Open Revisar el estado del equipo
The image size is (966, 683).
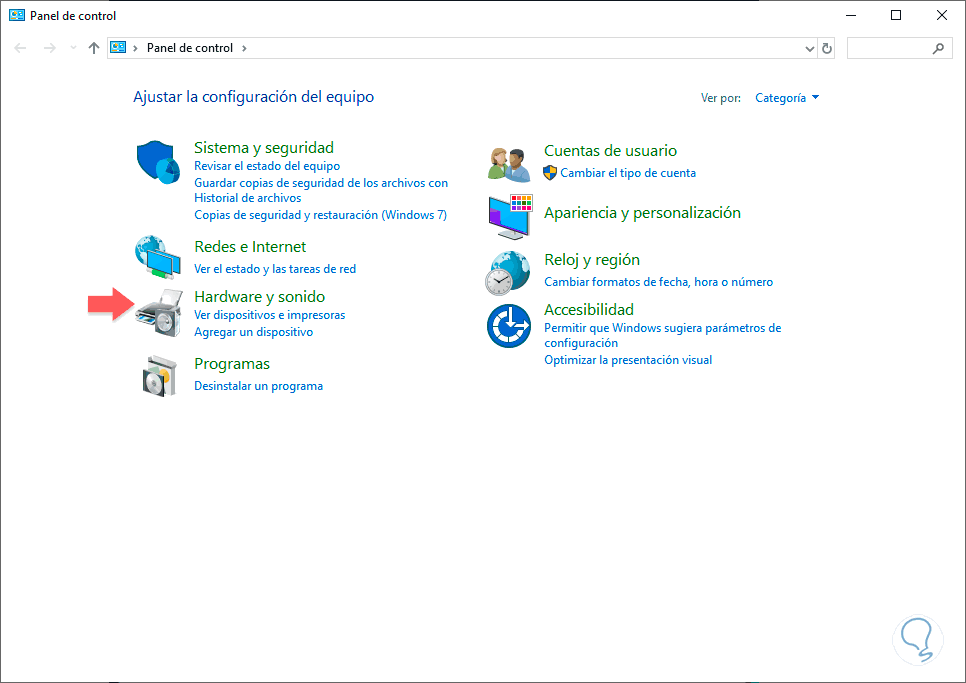267,166
